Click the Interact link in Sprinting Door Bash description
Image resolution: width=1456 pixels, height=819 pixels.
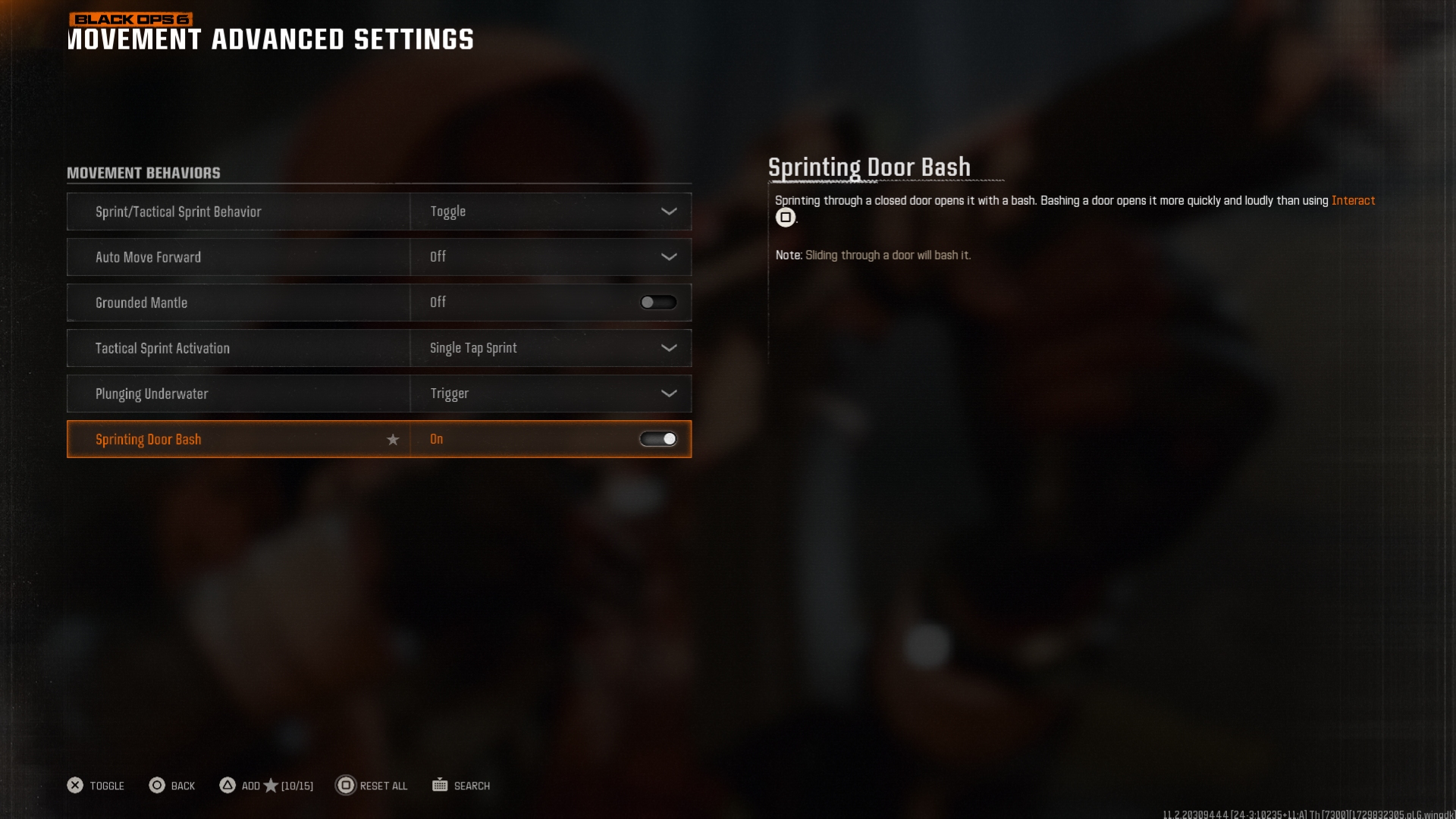(x=1353, y=200)
